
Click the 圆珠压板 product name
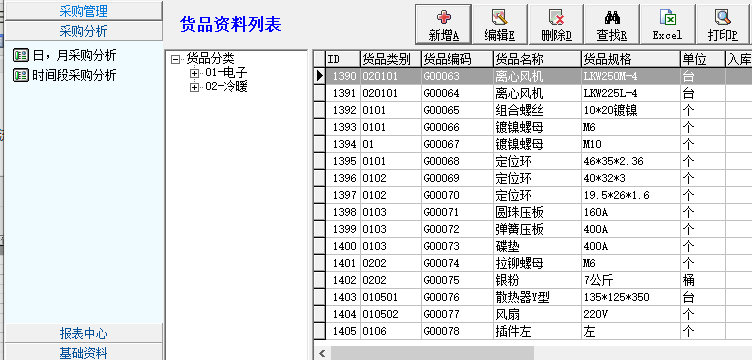538,212
